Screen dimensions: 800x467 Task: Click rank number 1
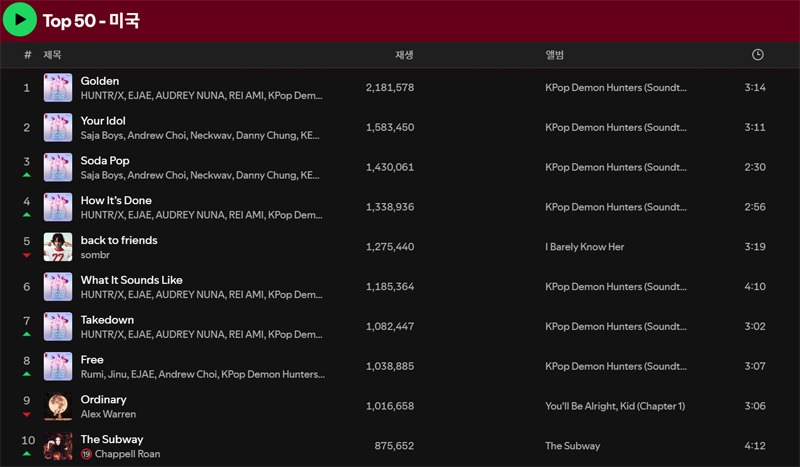click(x=27, y=88)
